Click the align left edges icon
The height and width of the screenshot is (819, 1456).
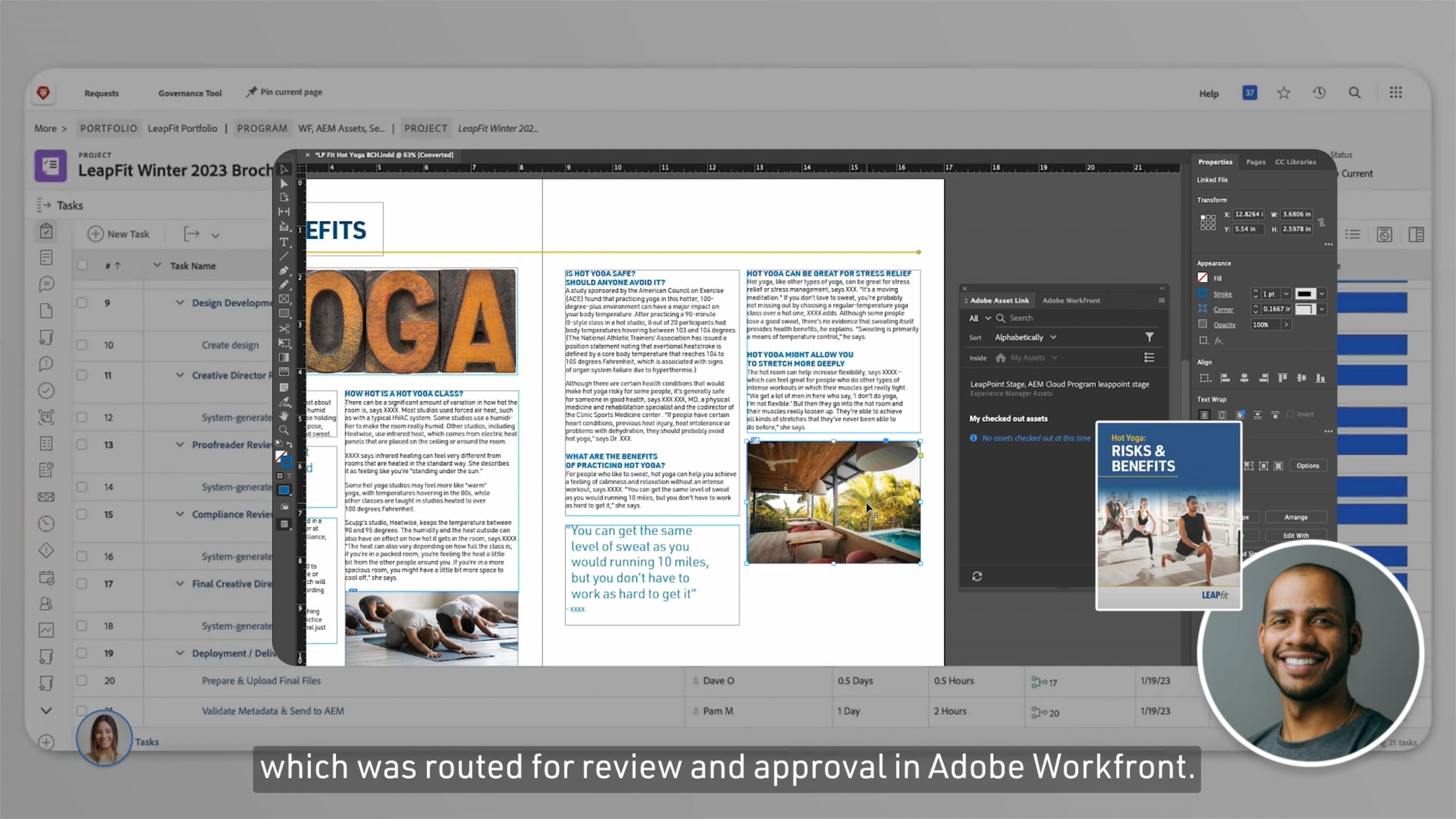(x=1225, y=378)
